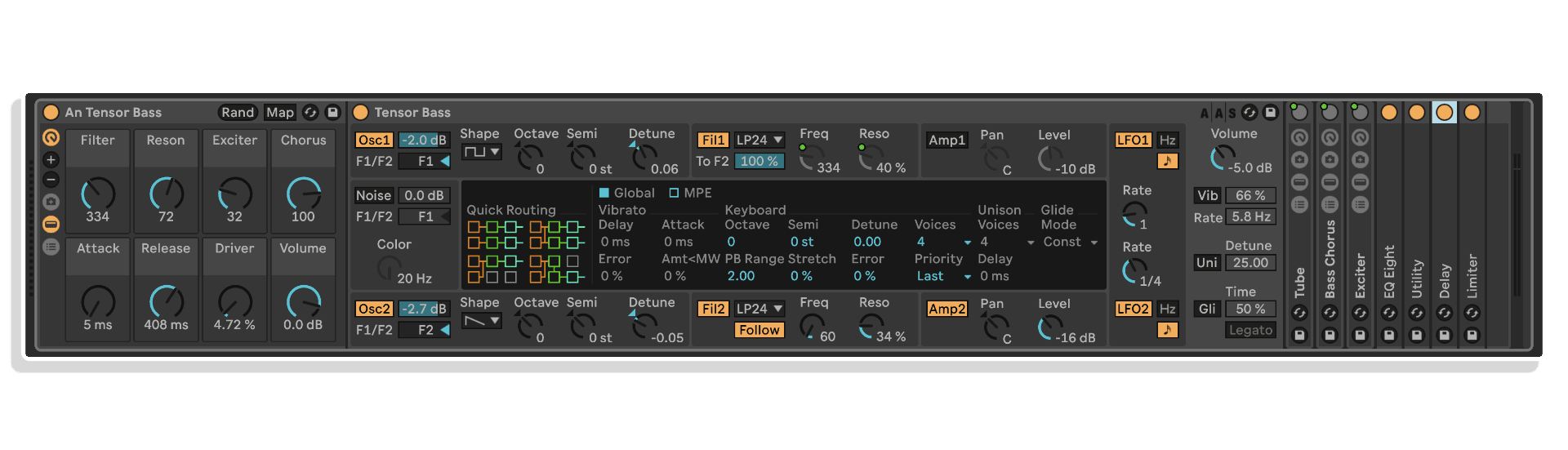
Task: Toggle the orange rack devices view icon
Action: coord(51,225)
